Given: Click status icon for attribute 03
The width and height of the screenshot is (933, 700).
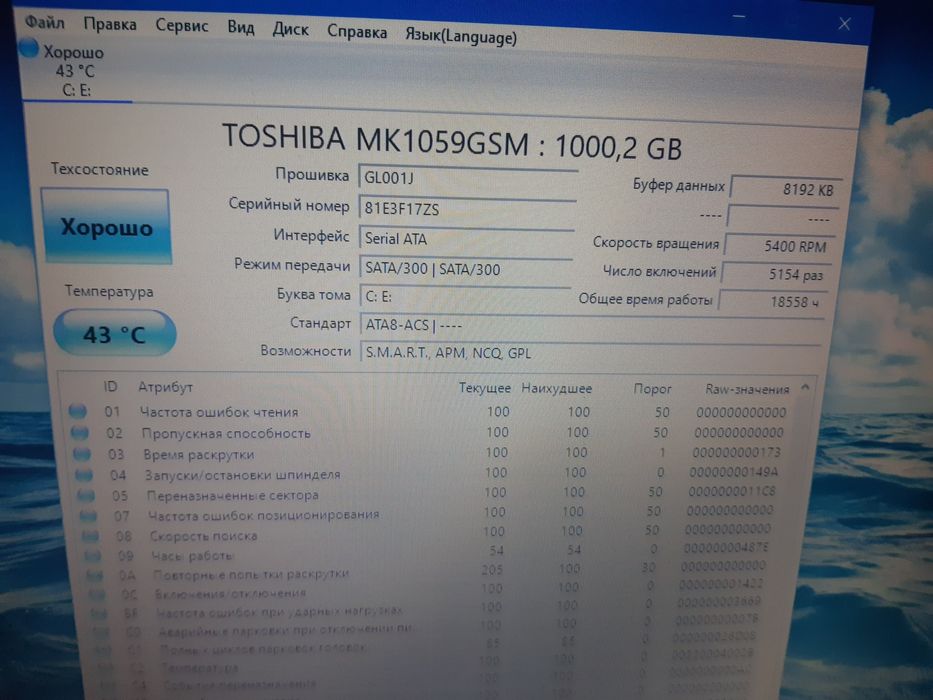Looking at the screenshot, I should click(82, 454).
